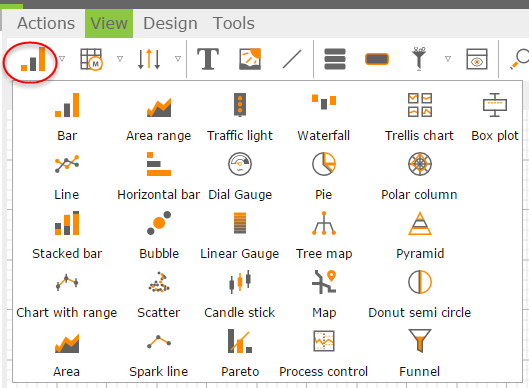Expand the chart type dropdown arrow
529x388 pixels.
(62, 59)
